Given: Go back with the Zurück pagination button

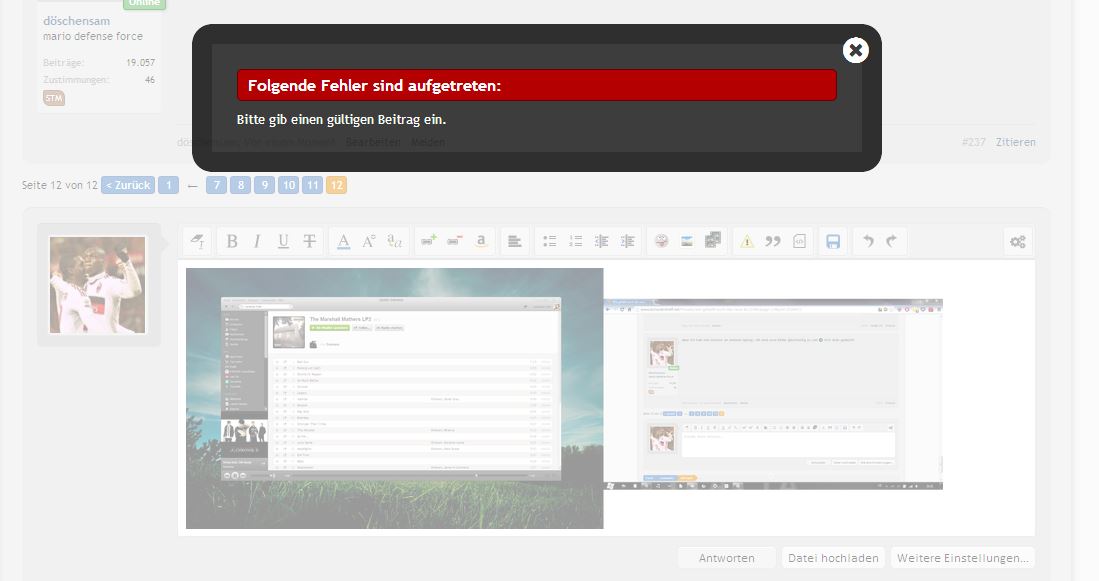Looking at the screenshot, I should coord(128,185).
